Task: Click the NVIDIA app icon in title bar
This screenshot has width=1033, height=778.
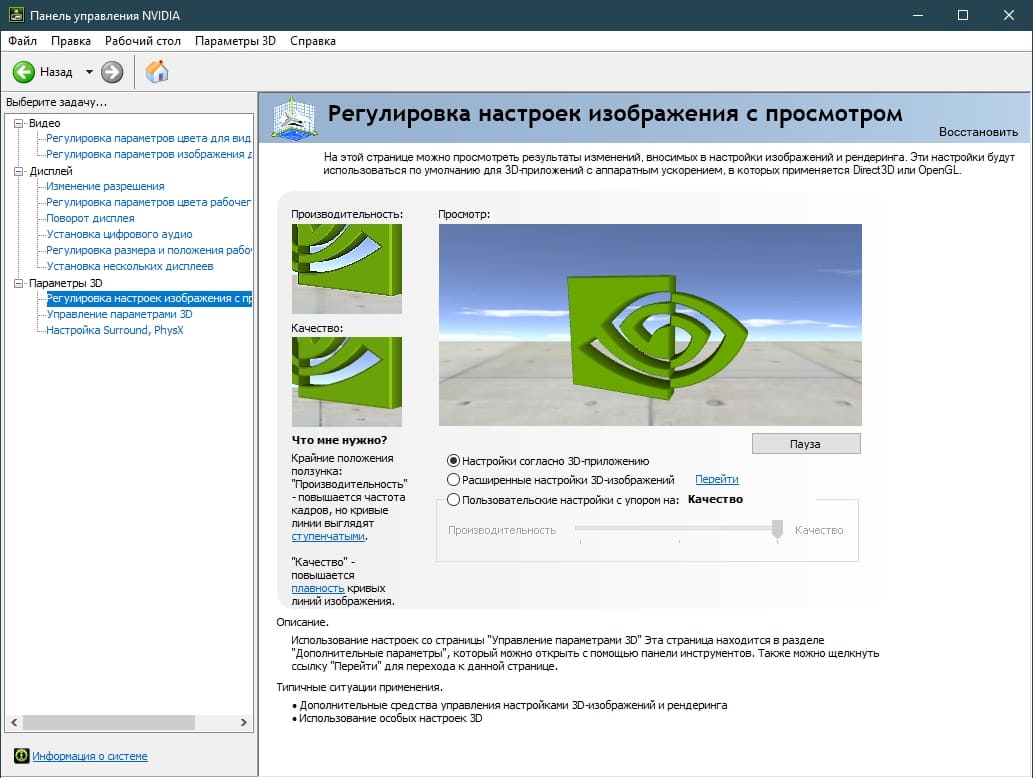Action: 16,14
